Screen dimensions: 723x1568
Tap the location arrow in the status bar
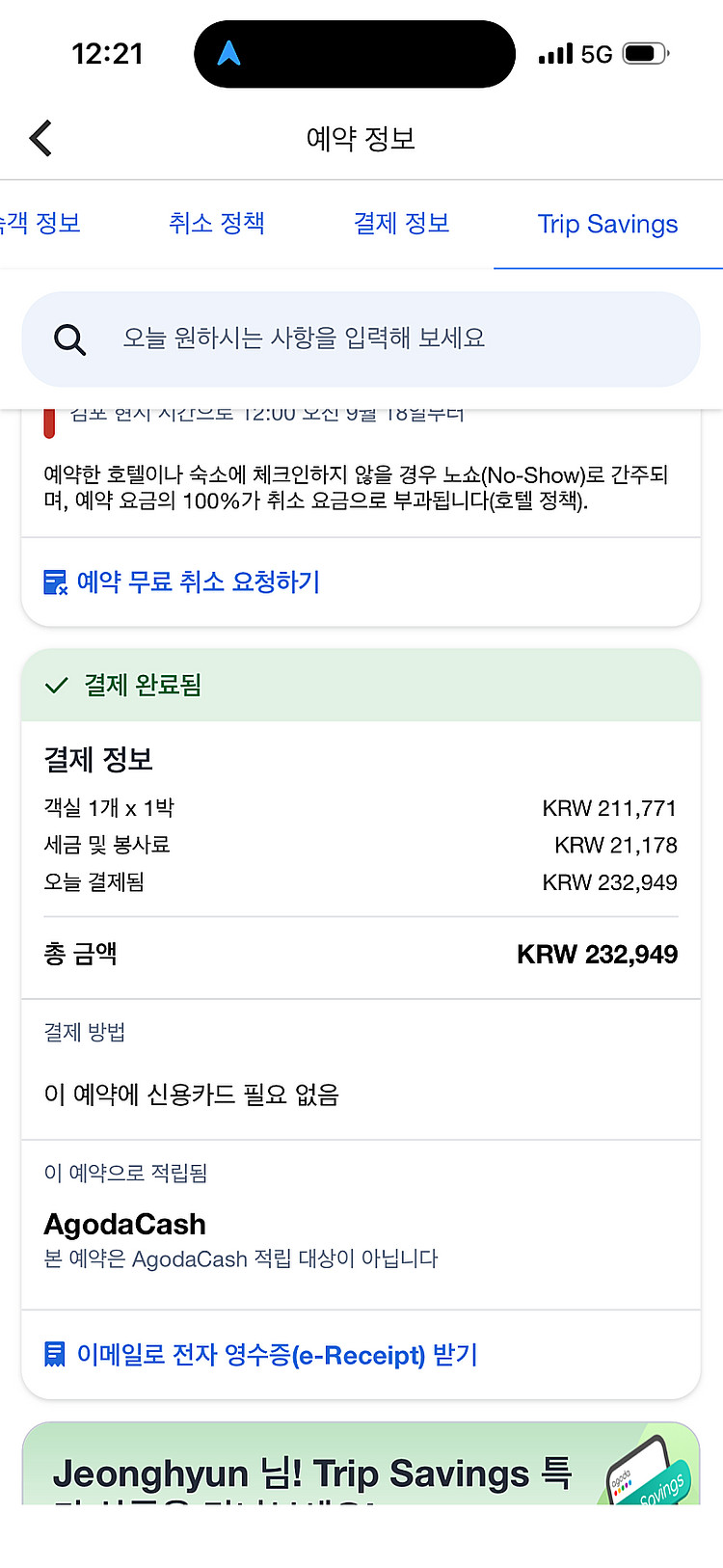[x=228, y=54]
